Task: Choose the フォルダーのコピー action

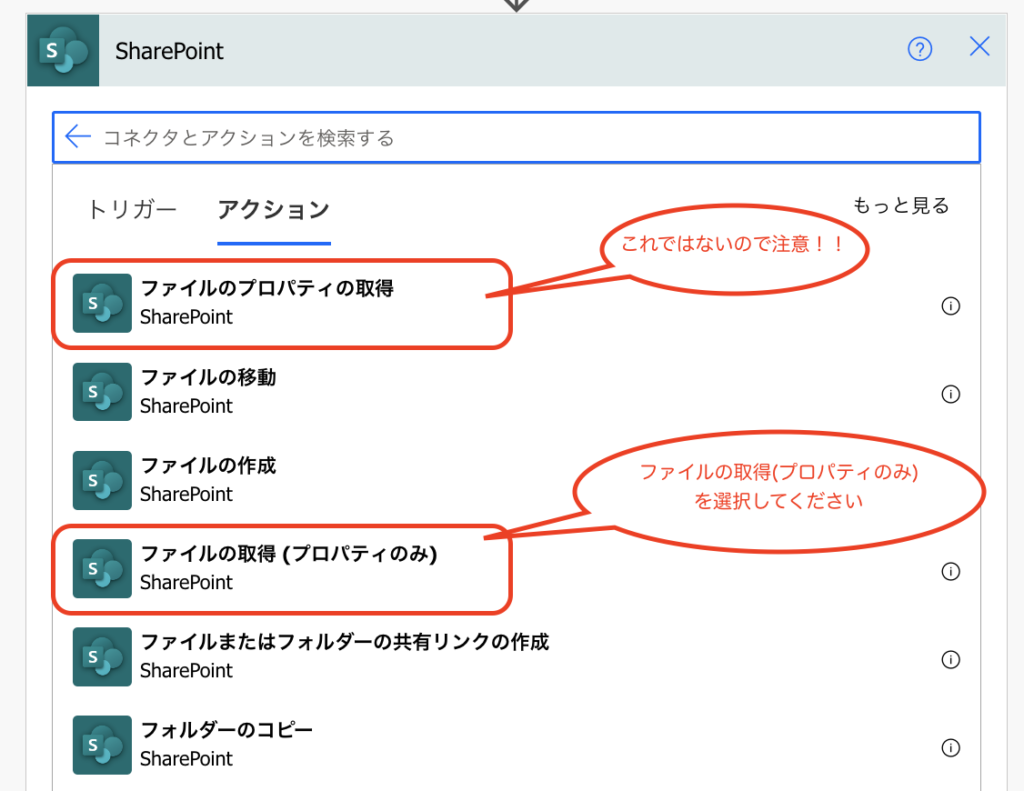Action: coord(516,745)
